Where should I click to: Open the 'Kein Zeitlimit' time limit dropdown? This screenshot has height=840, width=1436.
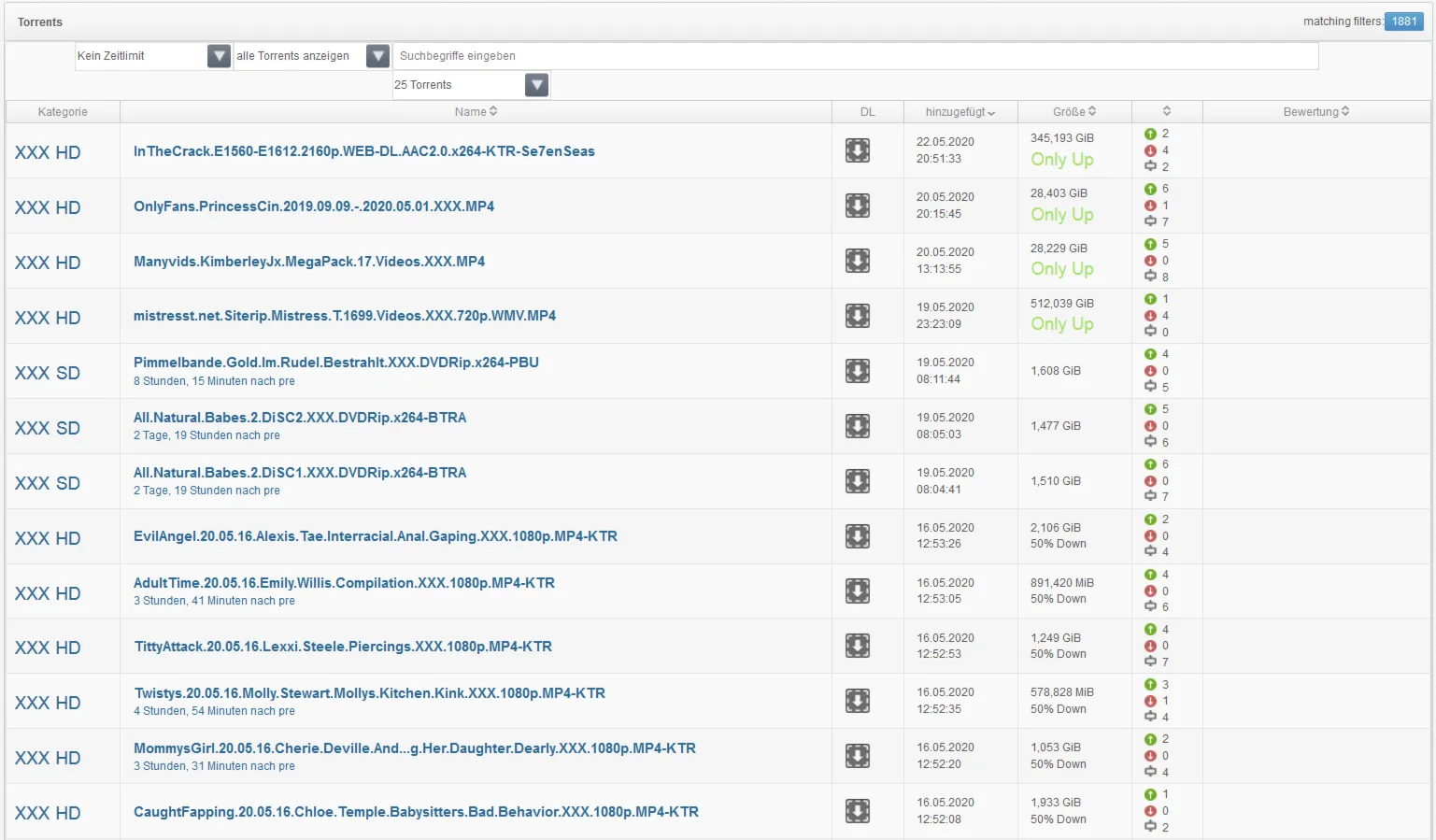point(219,56)
